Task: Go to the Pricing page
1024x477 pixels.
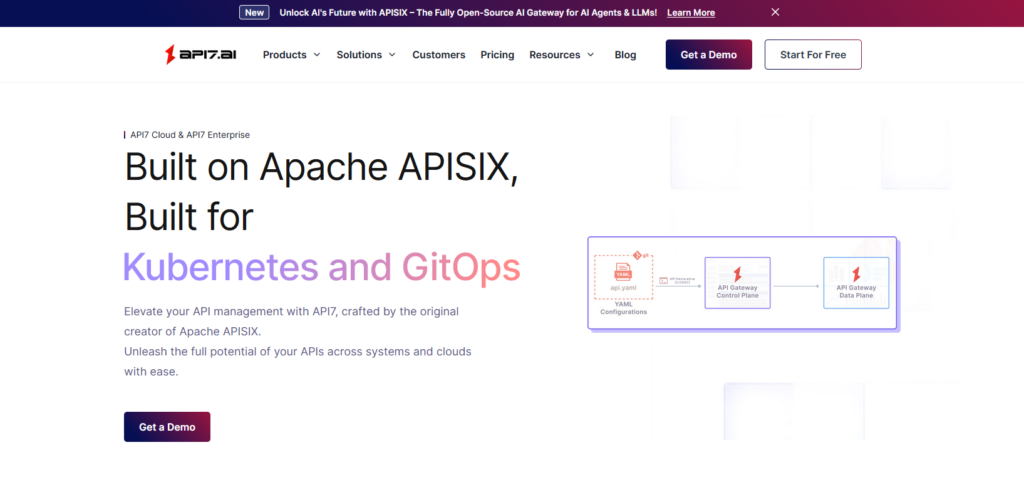Action: [x=497, y=55]
